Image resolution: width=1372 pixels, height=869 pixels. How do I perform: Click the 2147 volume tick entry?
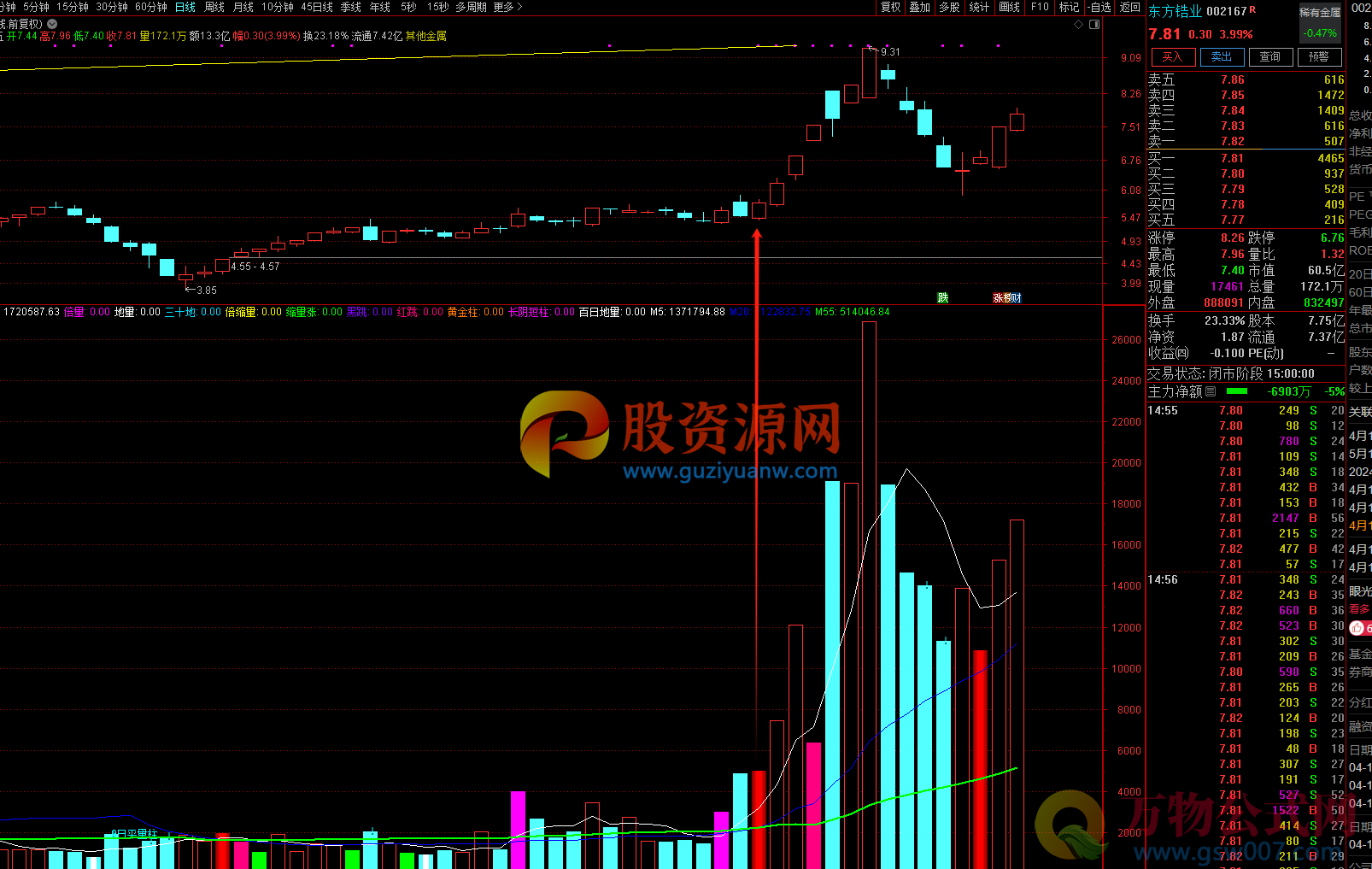click(x=1285, y=518)
